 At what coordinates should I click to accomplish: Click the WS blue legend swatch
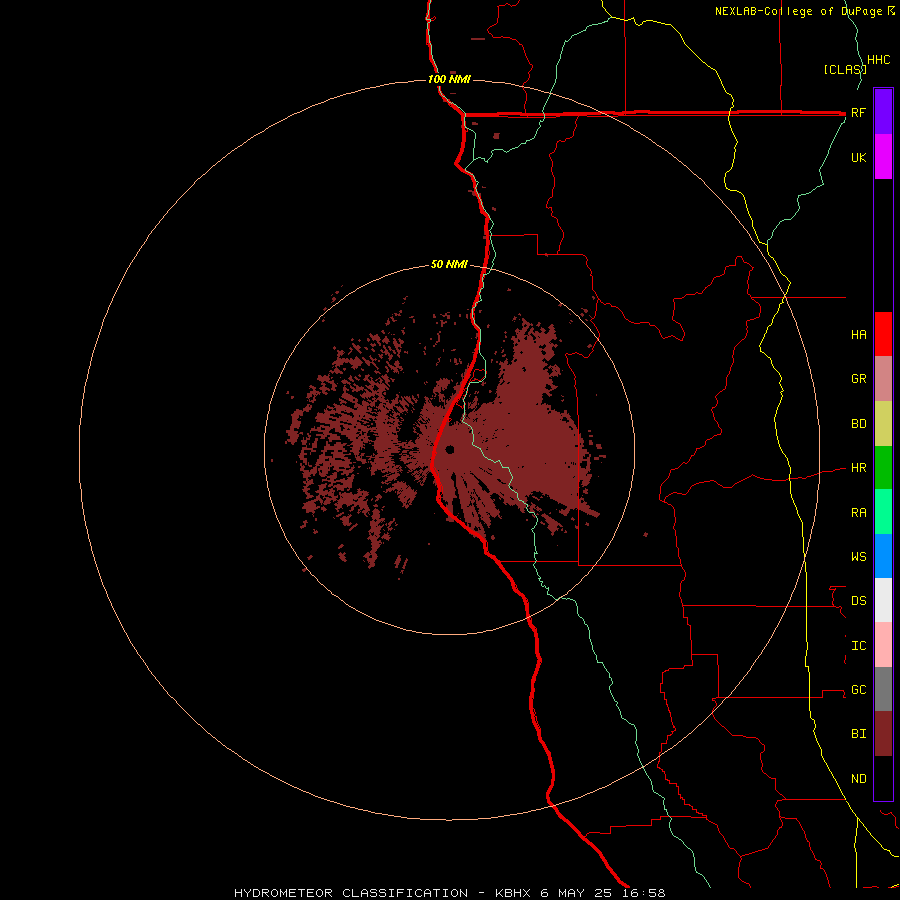click(x=883, y=556)
